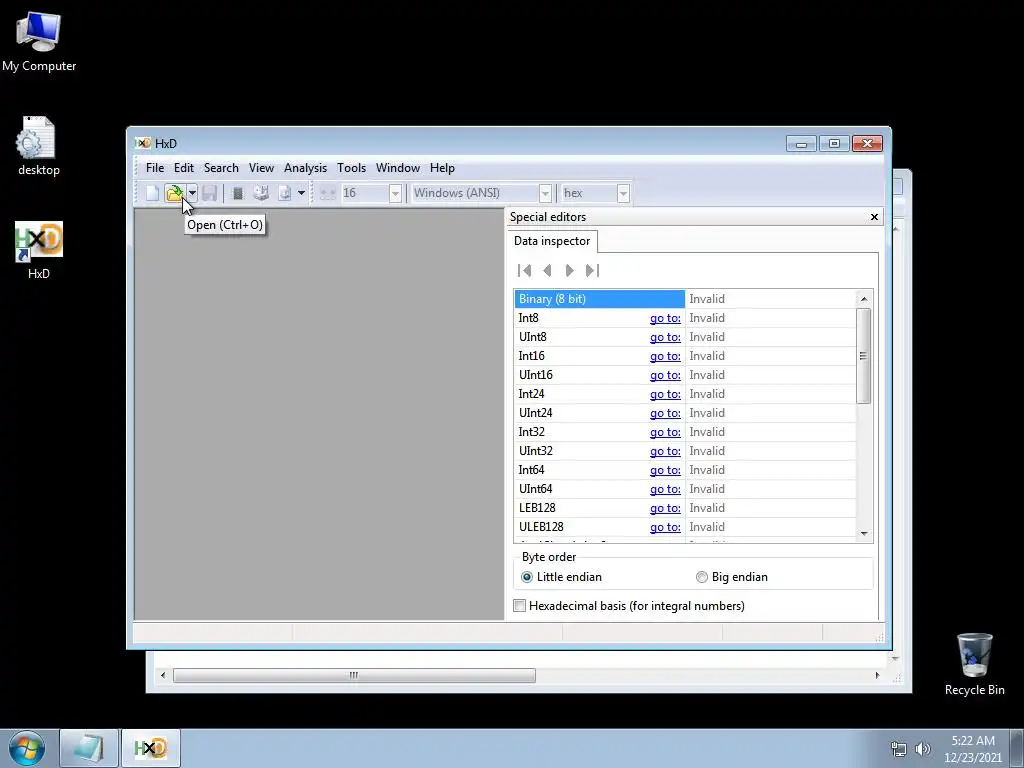Enable Hexadecimal basis for integral numbers
Image resolution: width=1024 pixels, height=768 pixels.
(x=630, y=605)
